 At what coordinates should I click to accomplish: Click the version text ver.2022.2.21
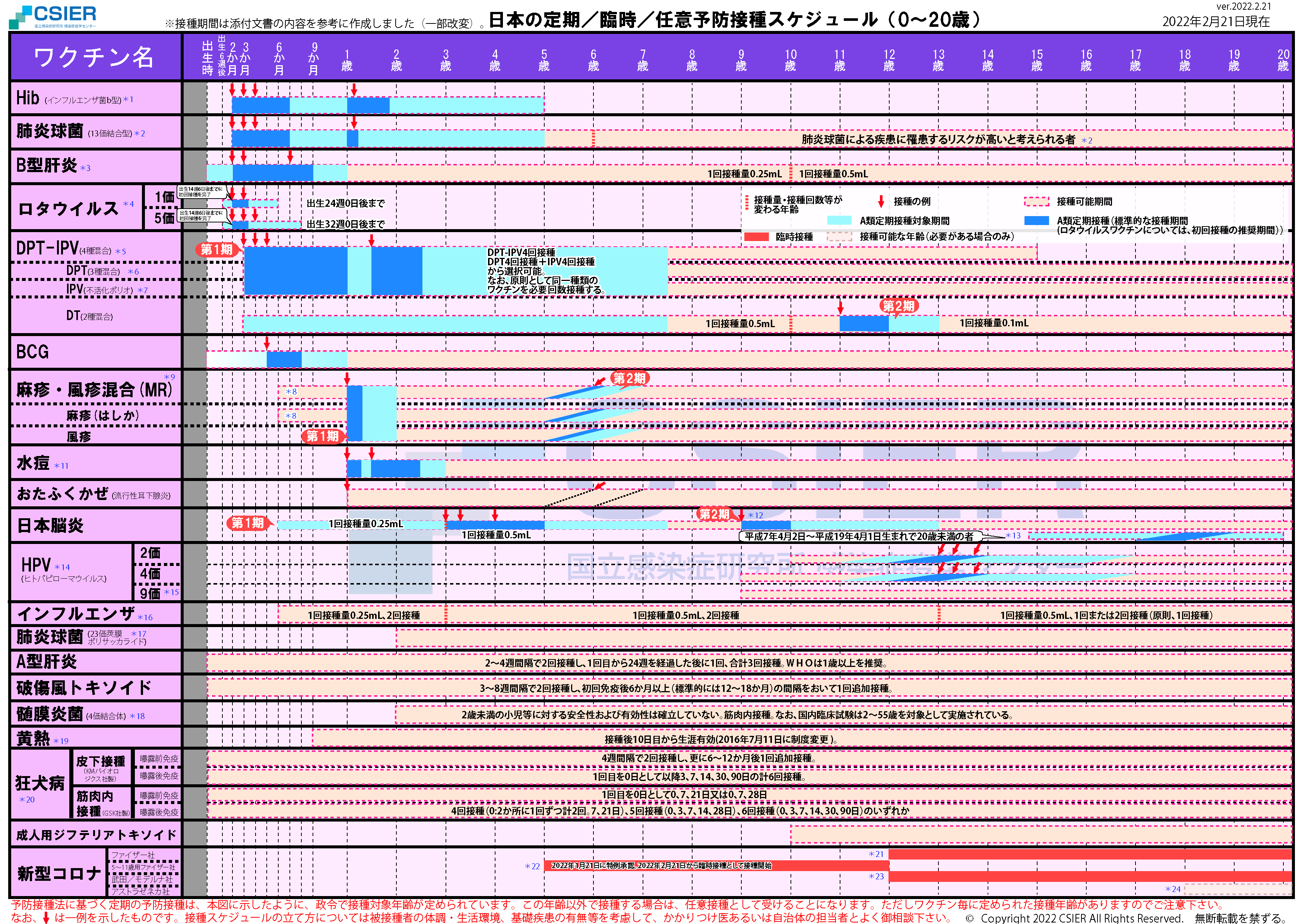click(1244, 6)
